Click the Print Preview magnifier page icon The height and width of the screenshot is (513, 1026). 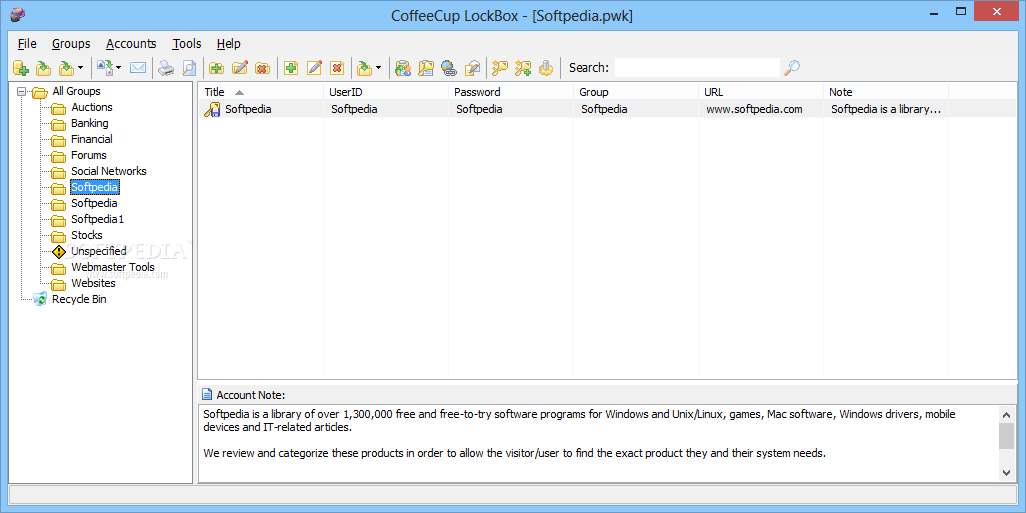coord(189,67)
